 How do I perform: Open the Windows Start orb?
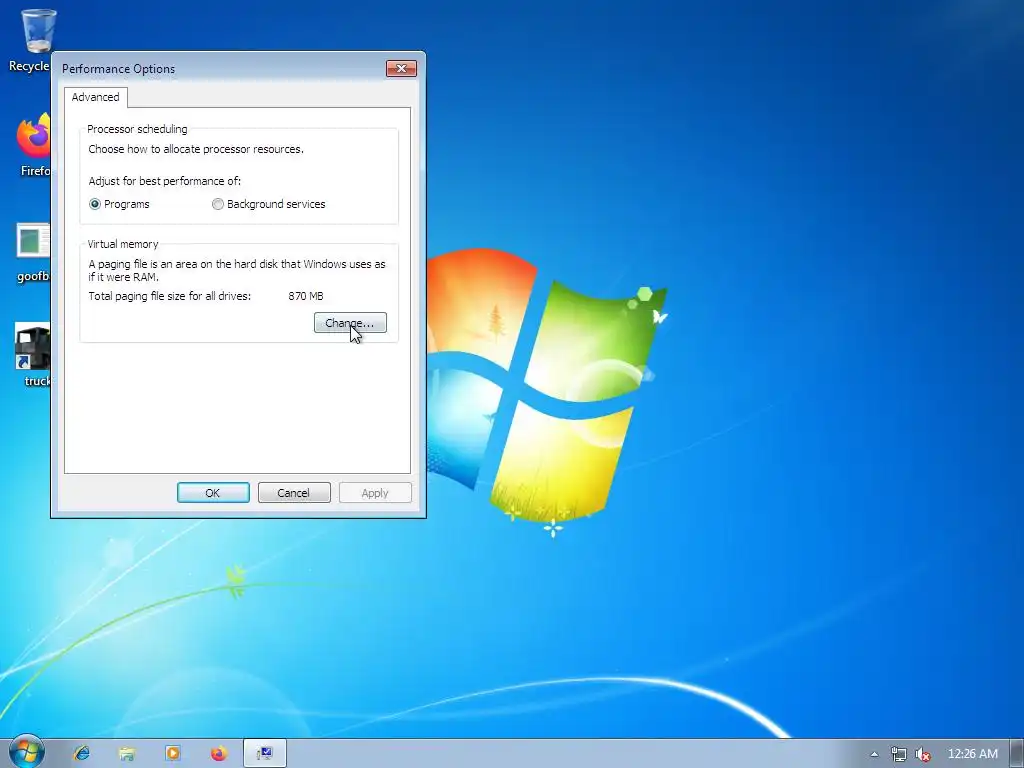click(27, 752)
